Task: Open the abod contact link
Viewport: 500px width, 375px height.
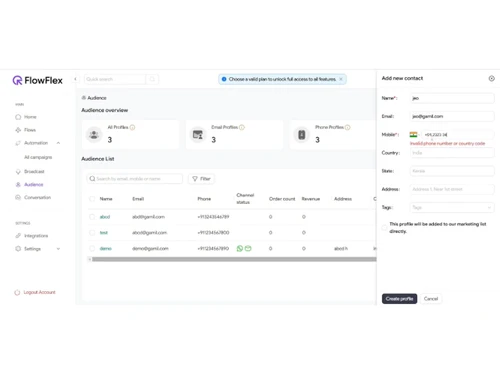Action: [x=105, y=217]
